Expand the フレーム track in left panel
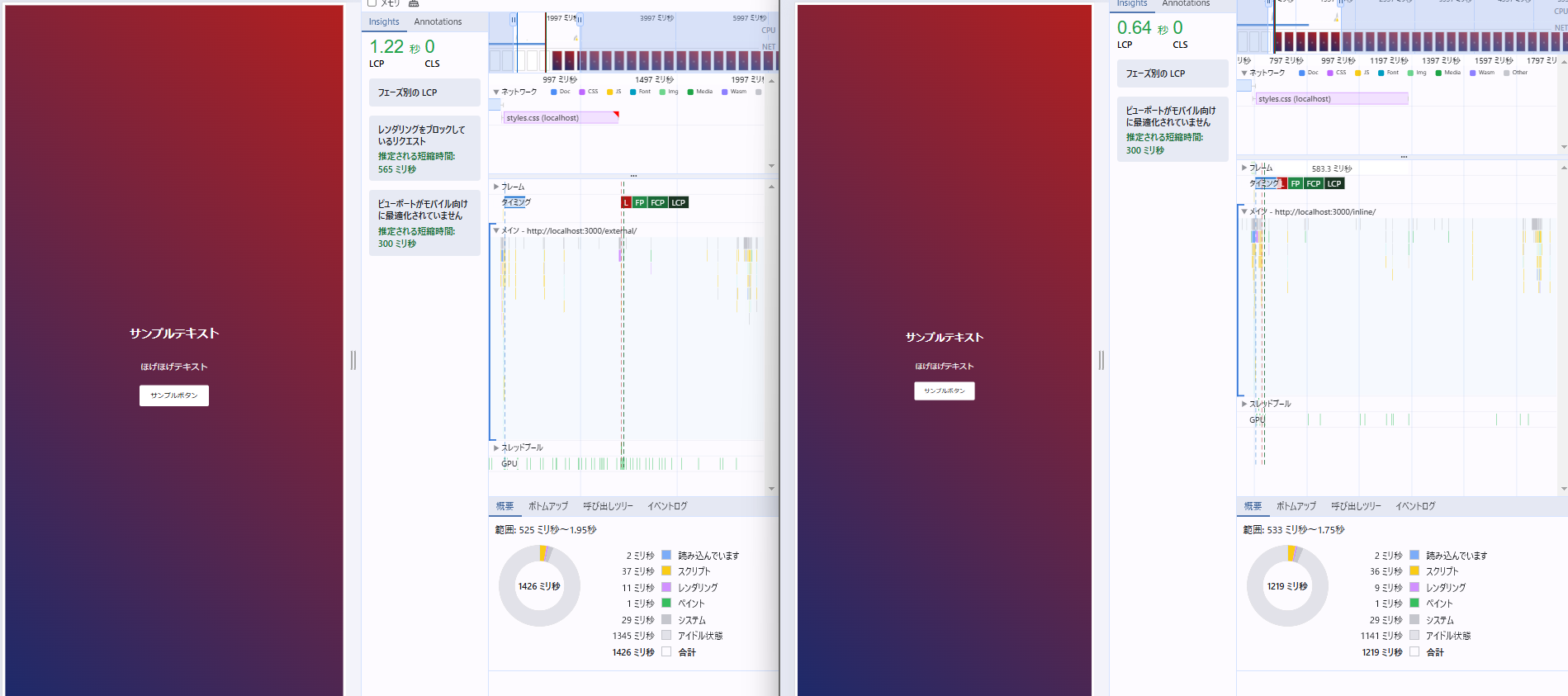 (495, 187)
